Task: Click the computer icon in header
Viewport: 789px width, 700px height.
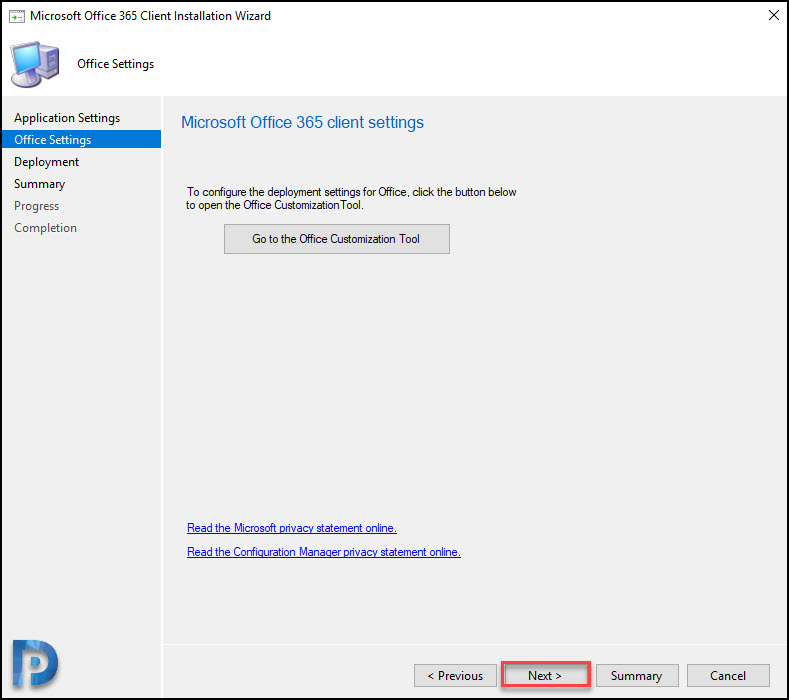Action: 35,64
